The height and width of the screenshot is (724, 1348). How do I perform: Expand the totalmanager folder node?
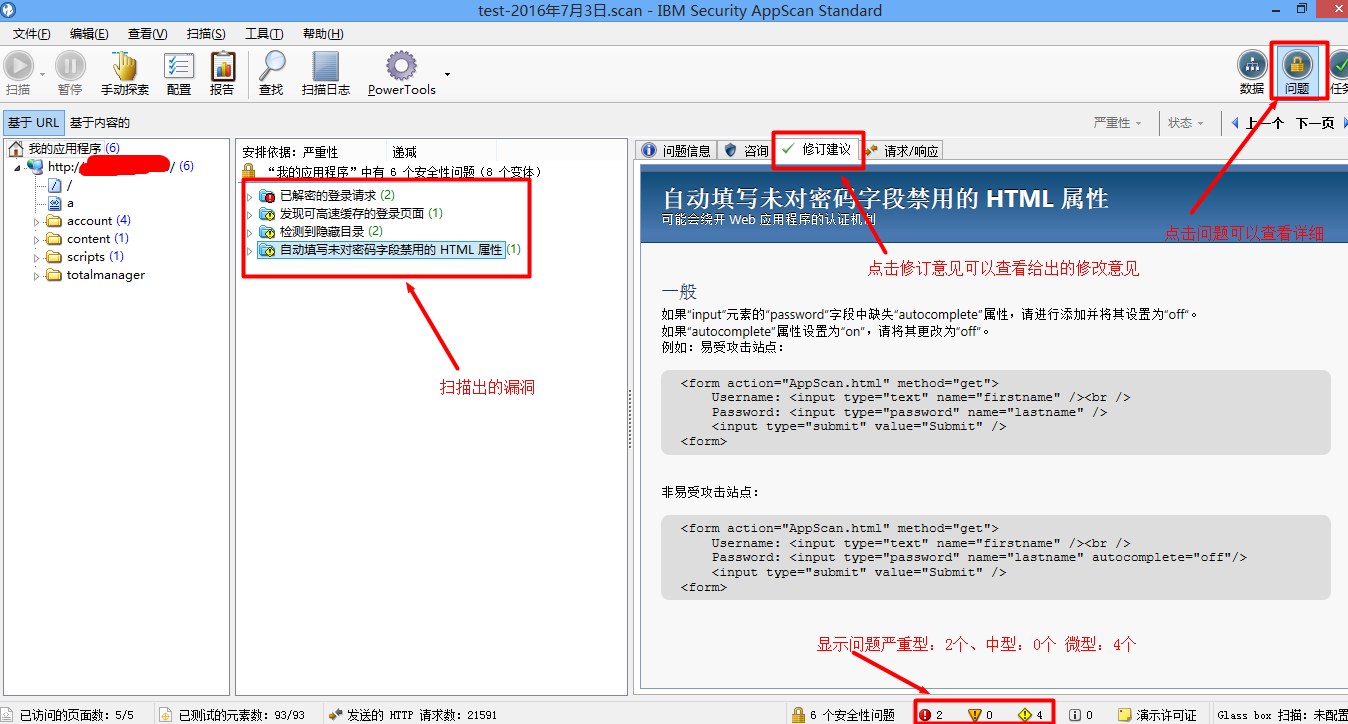pos(37,275)
